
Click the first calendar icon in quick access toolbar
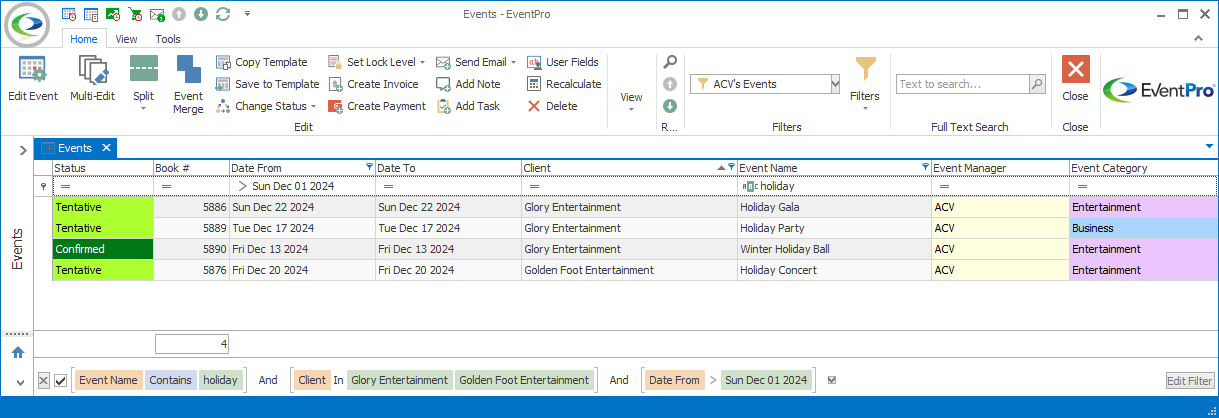[69, 14]
